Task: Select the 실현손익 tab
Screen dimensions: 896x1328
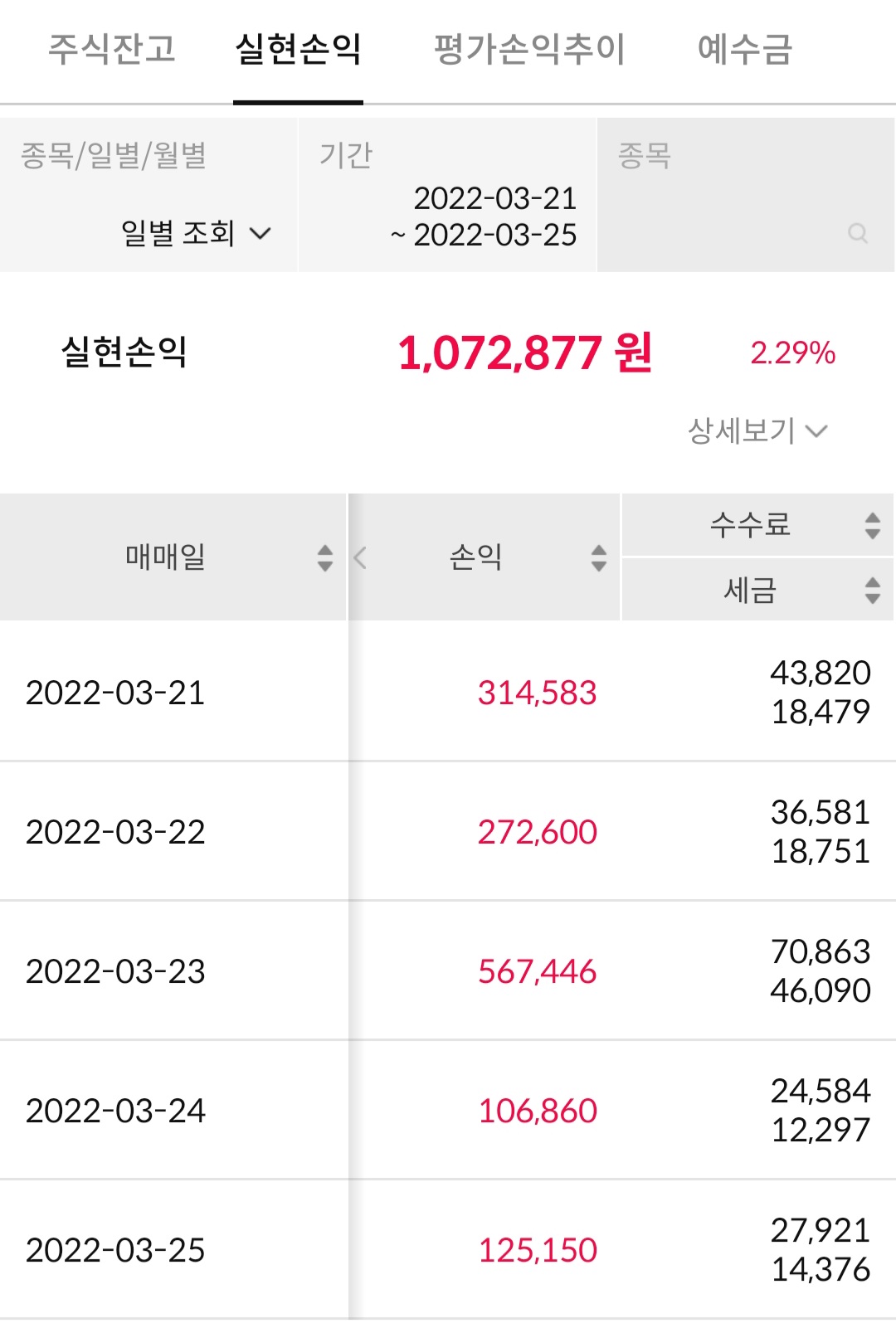Action: [x=298, y=49]
